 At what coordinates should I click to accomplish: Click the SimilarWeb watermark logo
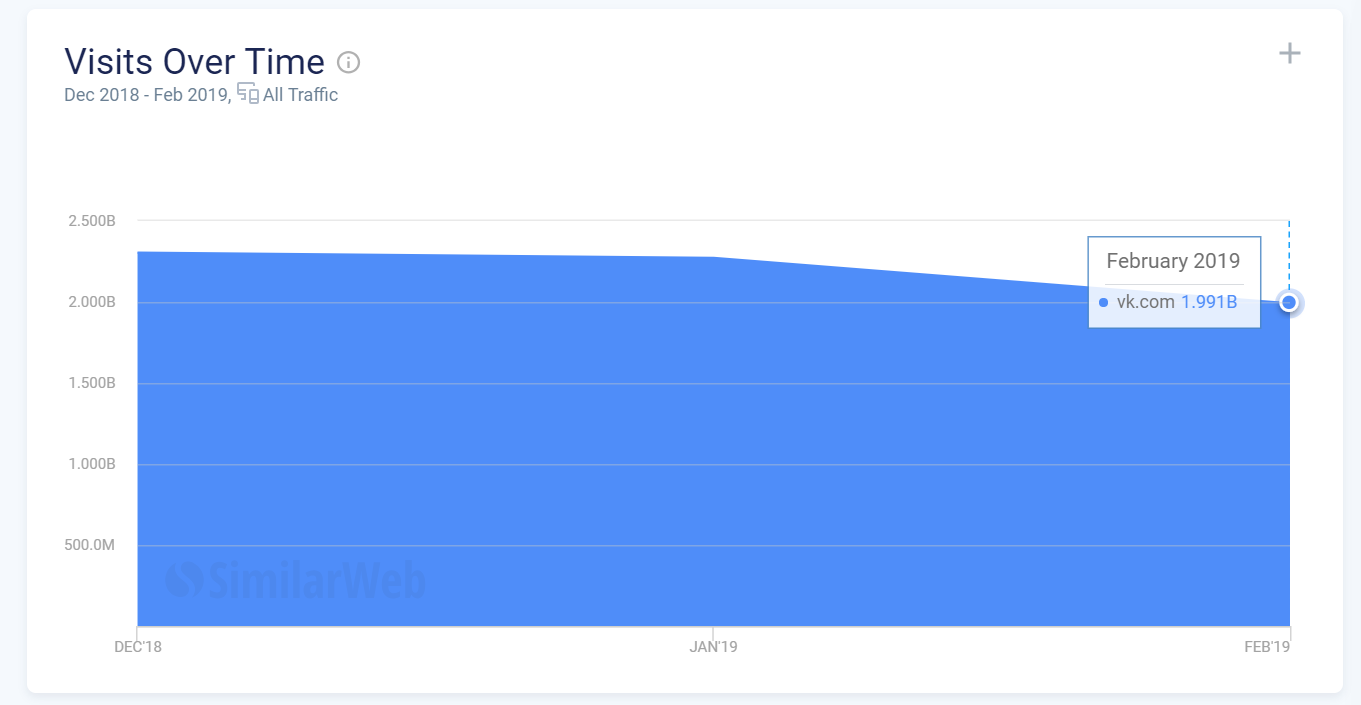pyautogui.click(x=296, y=580)
